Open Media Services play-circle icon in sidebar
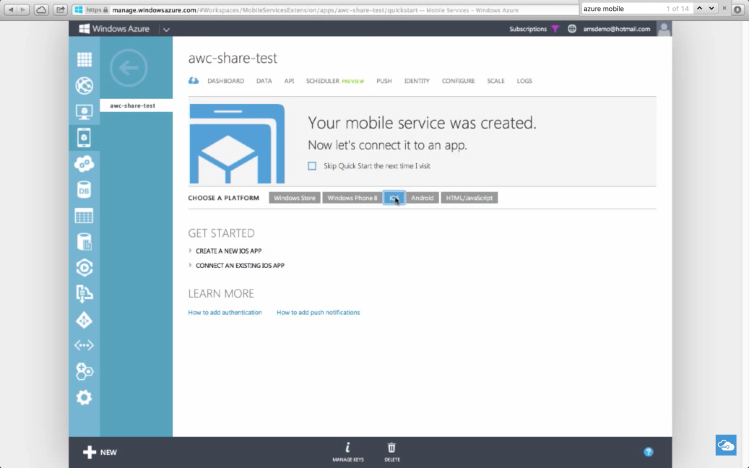The height and width of the screenshot is (468, 749). point(84,268)
